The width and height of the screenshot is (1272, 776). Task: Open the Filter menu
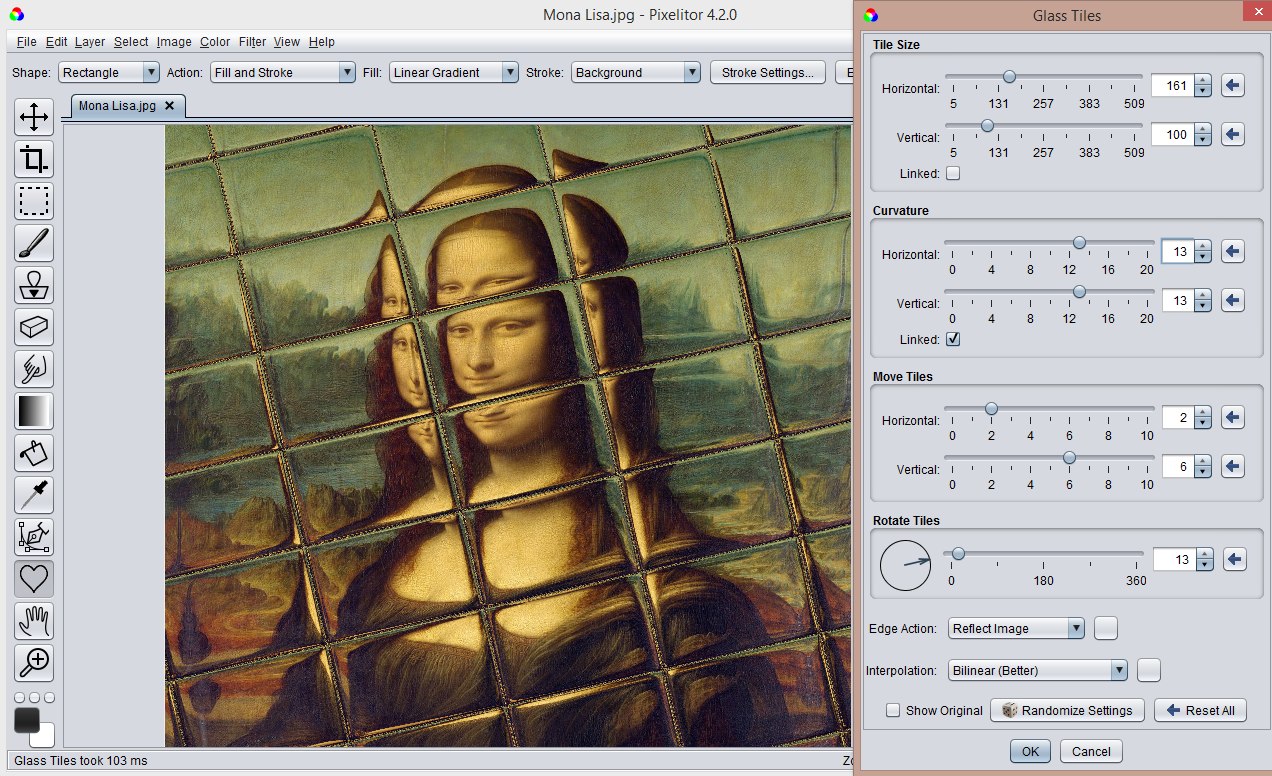point(253,42)
